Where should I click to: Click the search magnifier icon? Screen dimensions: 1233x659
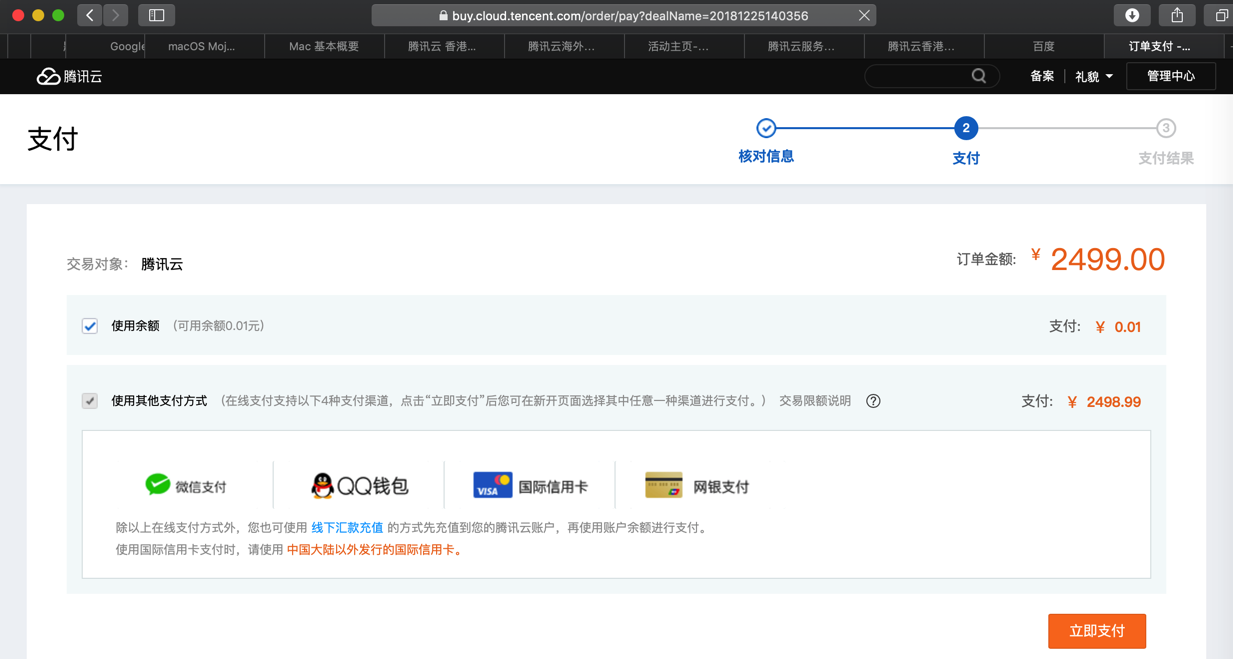tap(979, 76)
